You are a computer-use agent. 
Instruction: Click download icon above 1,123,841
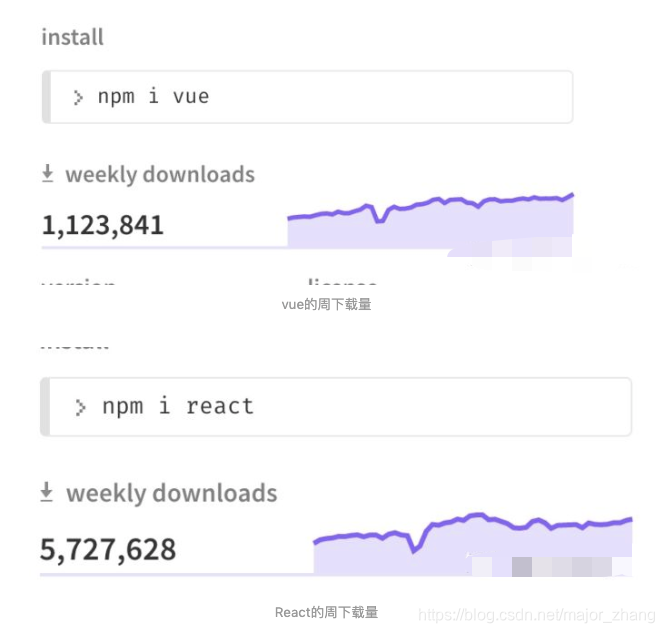[x=47, y=174]
